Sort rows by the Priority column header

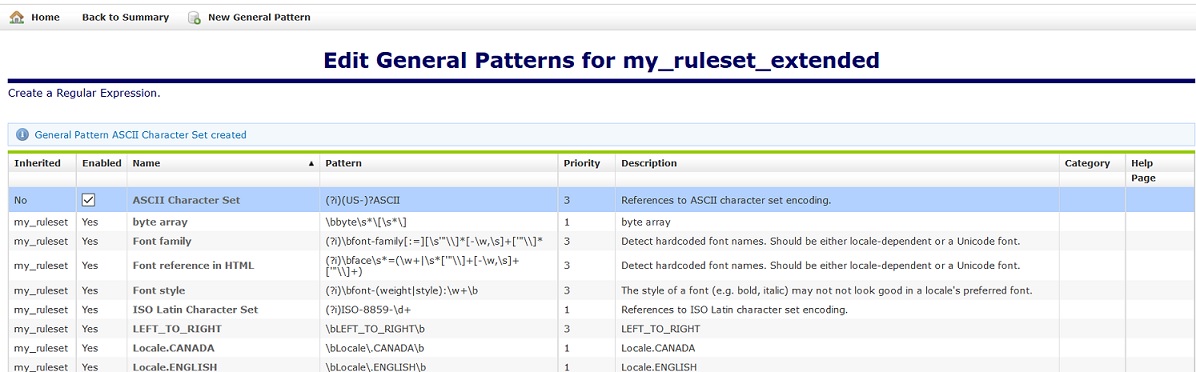coord(582,163)
